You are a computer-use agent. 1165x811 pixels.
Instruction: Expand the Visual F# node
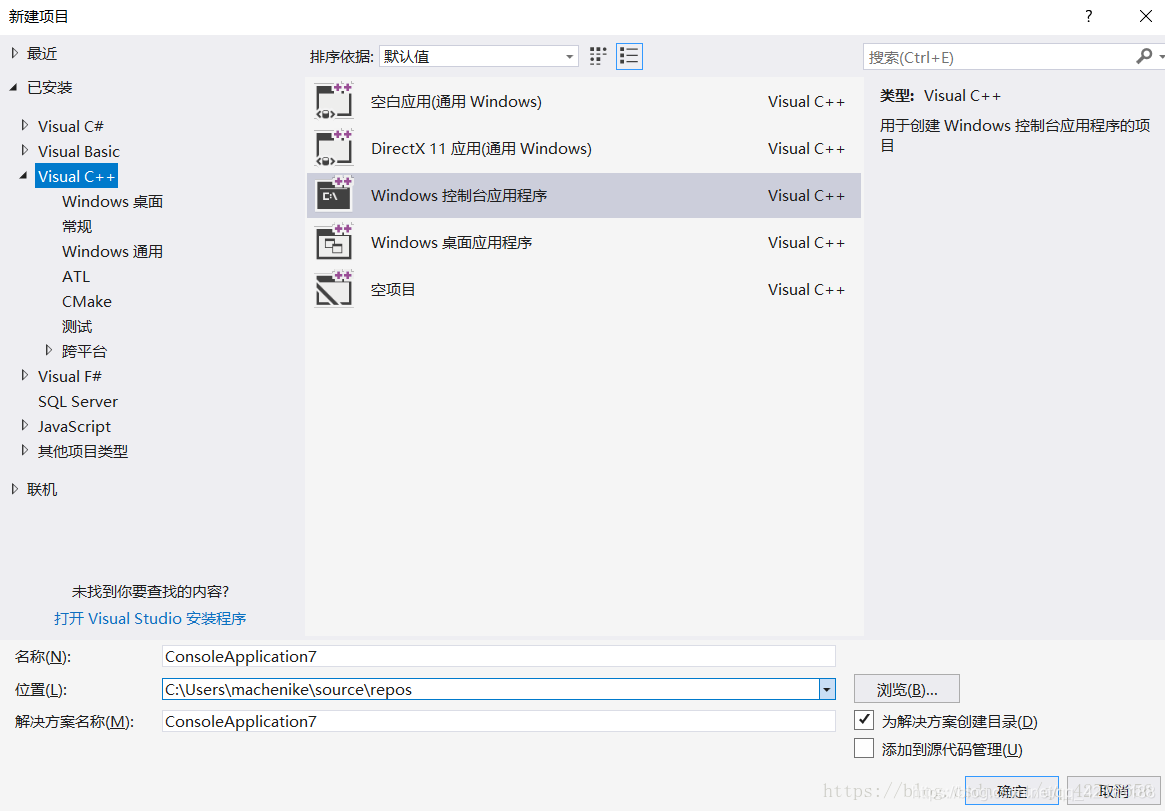(x=26, y=376)
